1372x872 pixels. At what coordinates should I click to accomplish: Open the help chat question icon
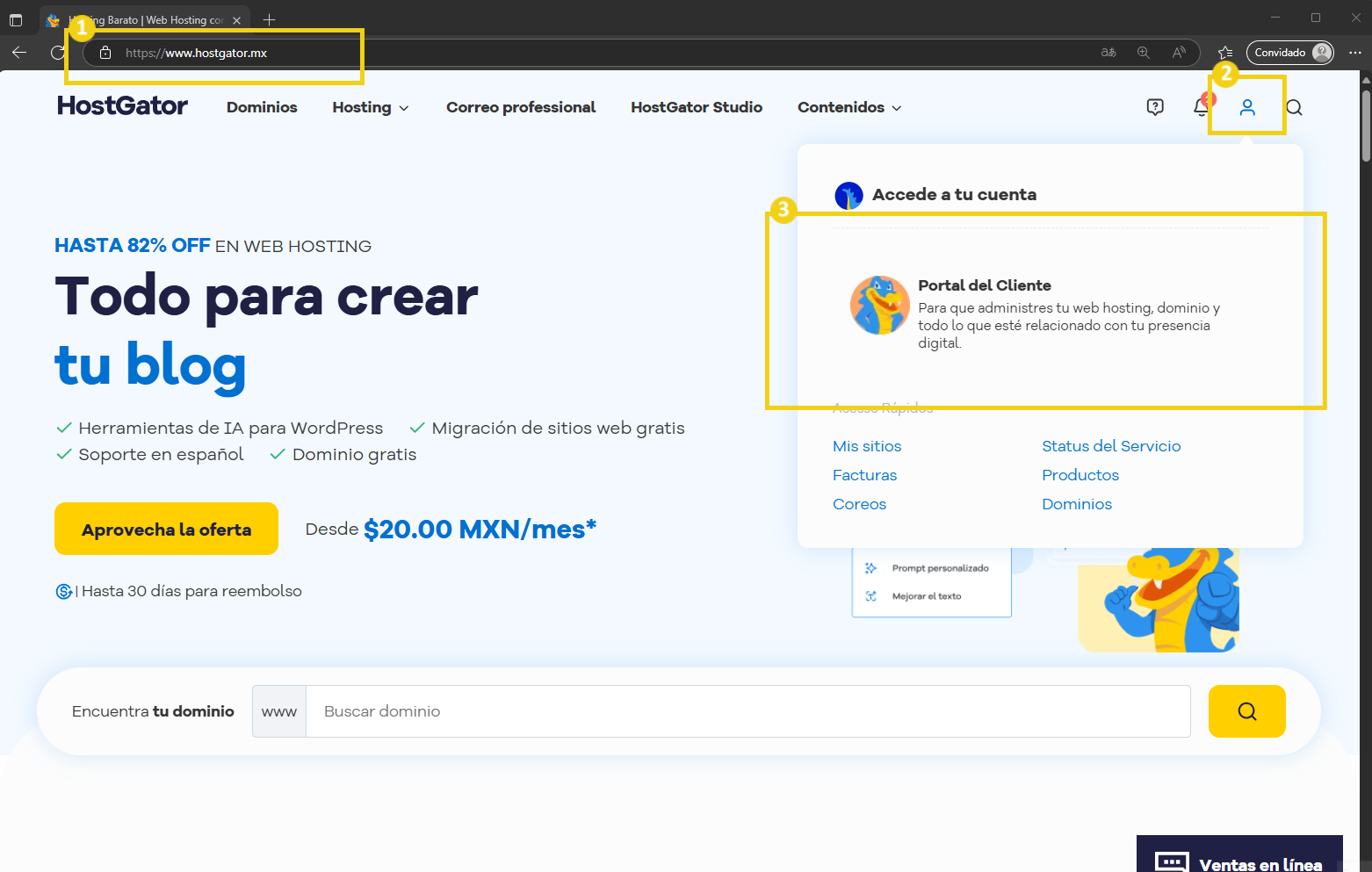[1155, 107]
